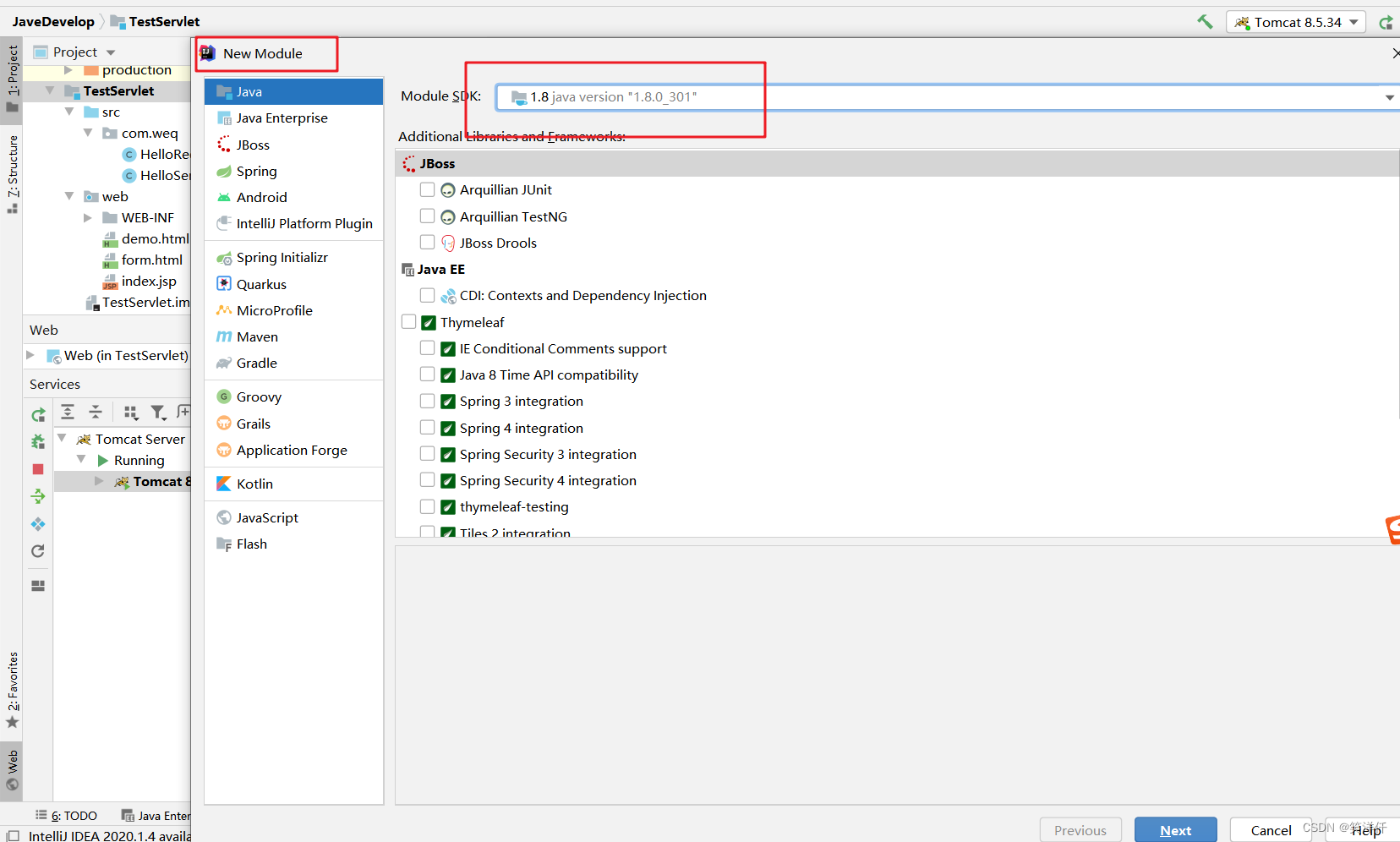Select Spring module type

293,172
